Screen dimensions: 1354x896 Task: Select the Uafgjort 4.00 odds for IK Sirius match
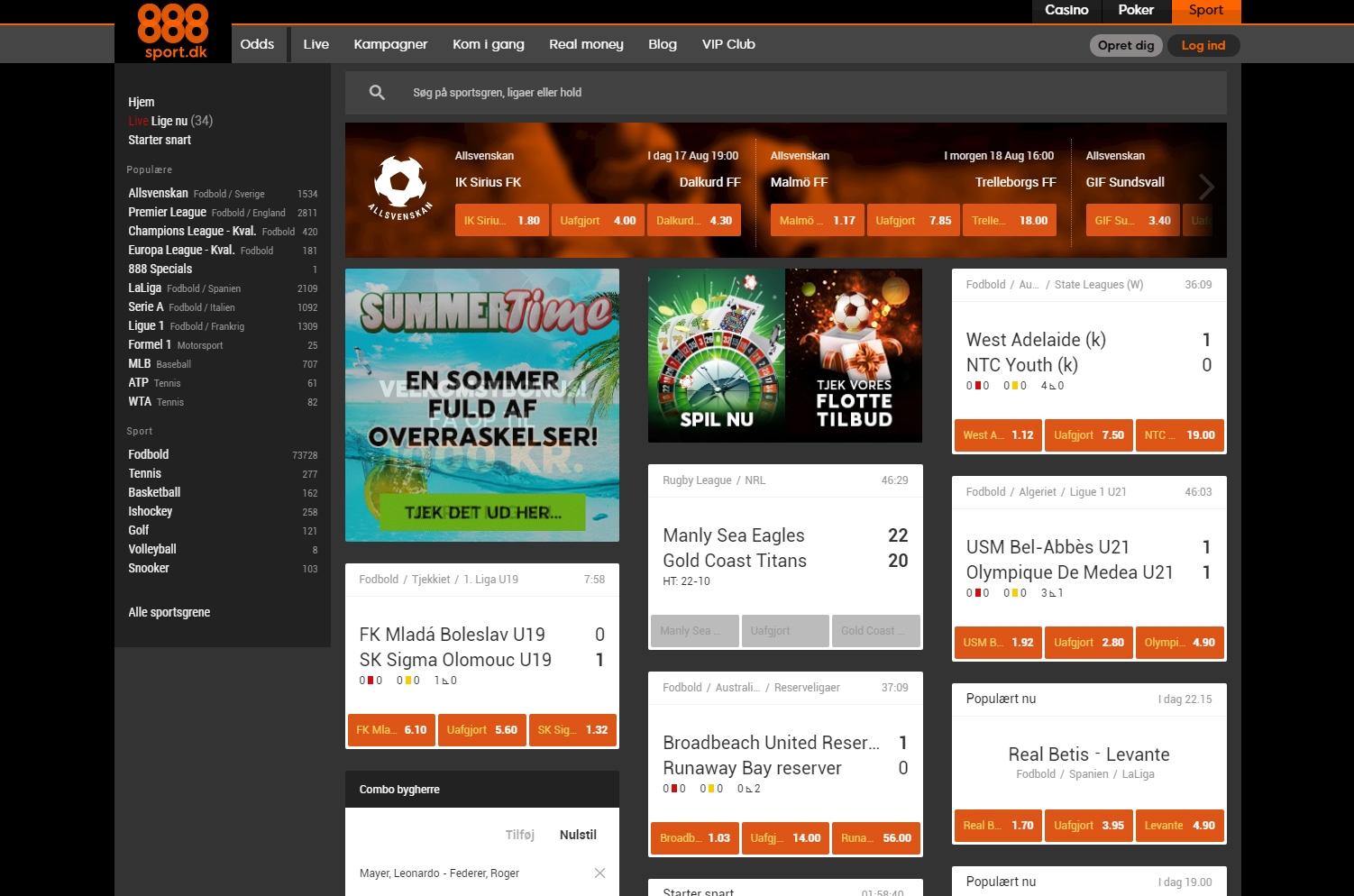598,219
